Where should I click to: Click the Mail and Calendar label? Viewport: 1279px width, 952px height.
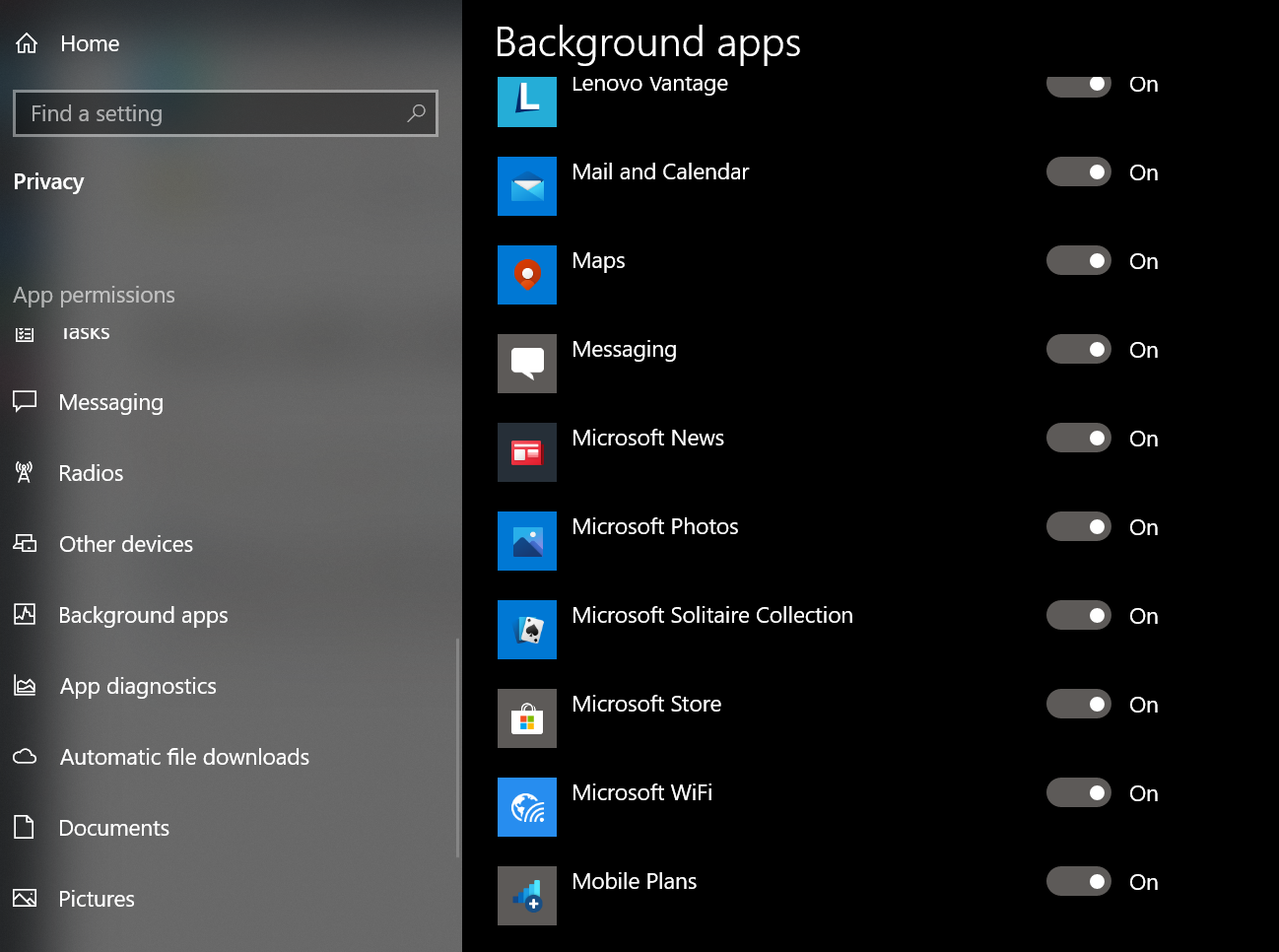[660, 171]
